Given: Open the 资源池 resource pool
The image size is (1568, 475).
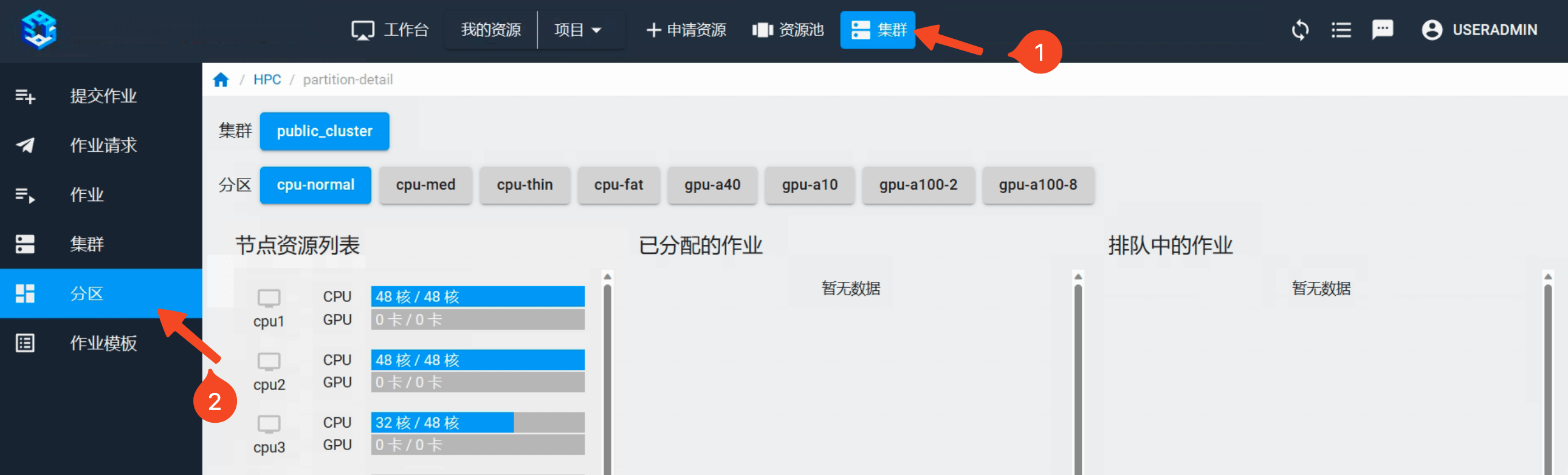Looking at the screenshot, I should coord(788,30).
